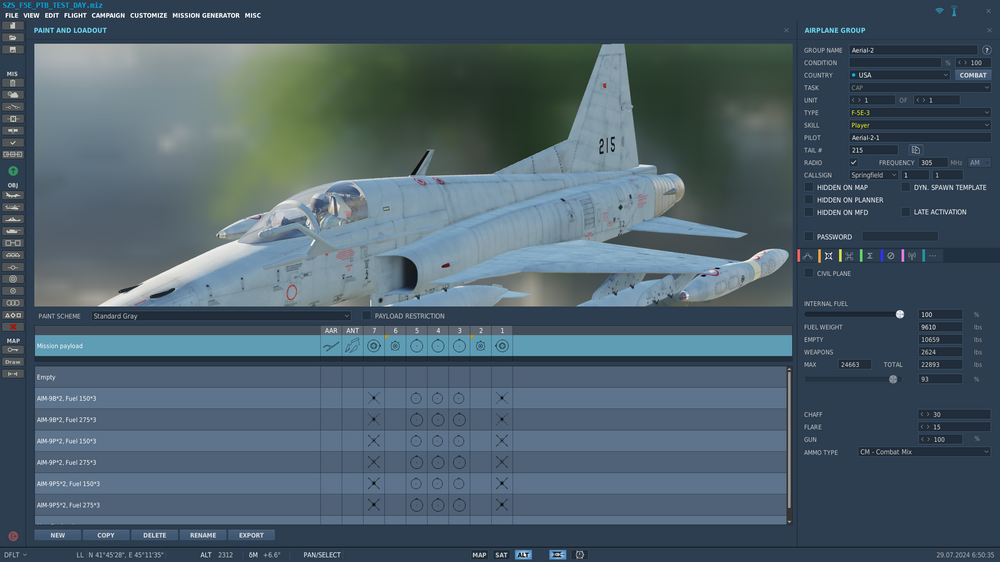This screenshot has width=1000, height=562.
Task: Open the Callsign Springfield dropdown
Action: click(x=873, y=175)
